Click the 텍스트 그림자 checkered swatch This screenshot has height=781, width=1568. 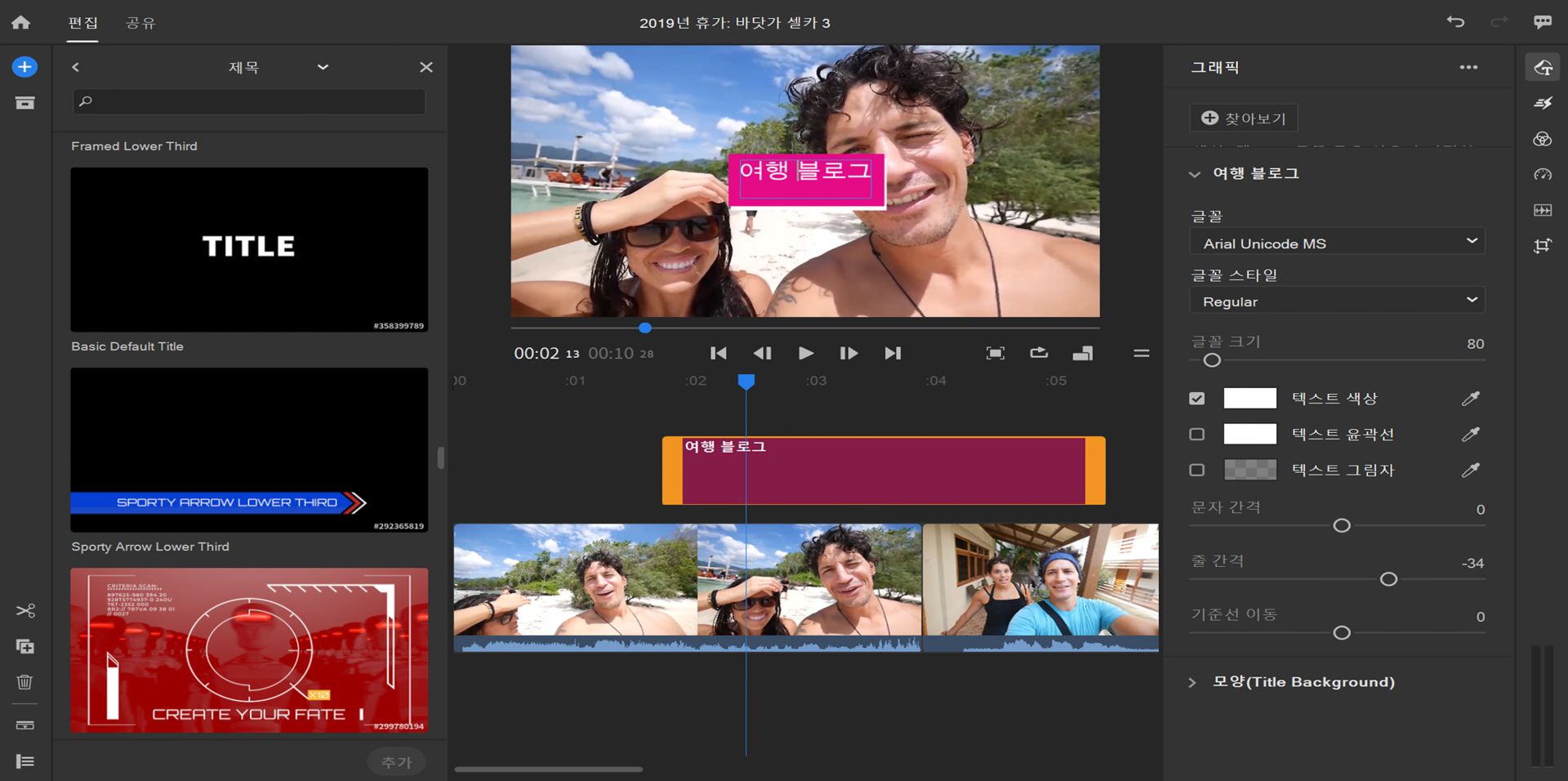coord(1249,470)
